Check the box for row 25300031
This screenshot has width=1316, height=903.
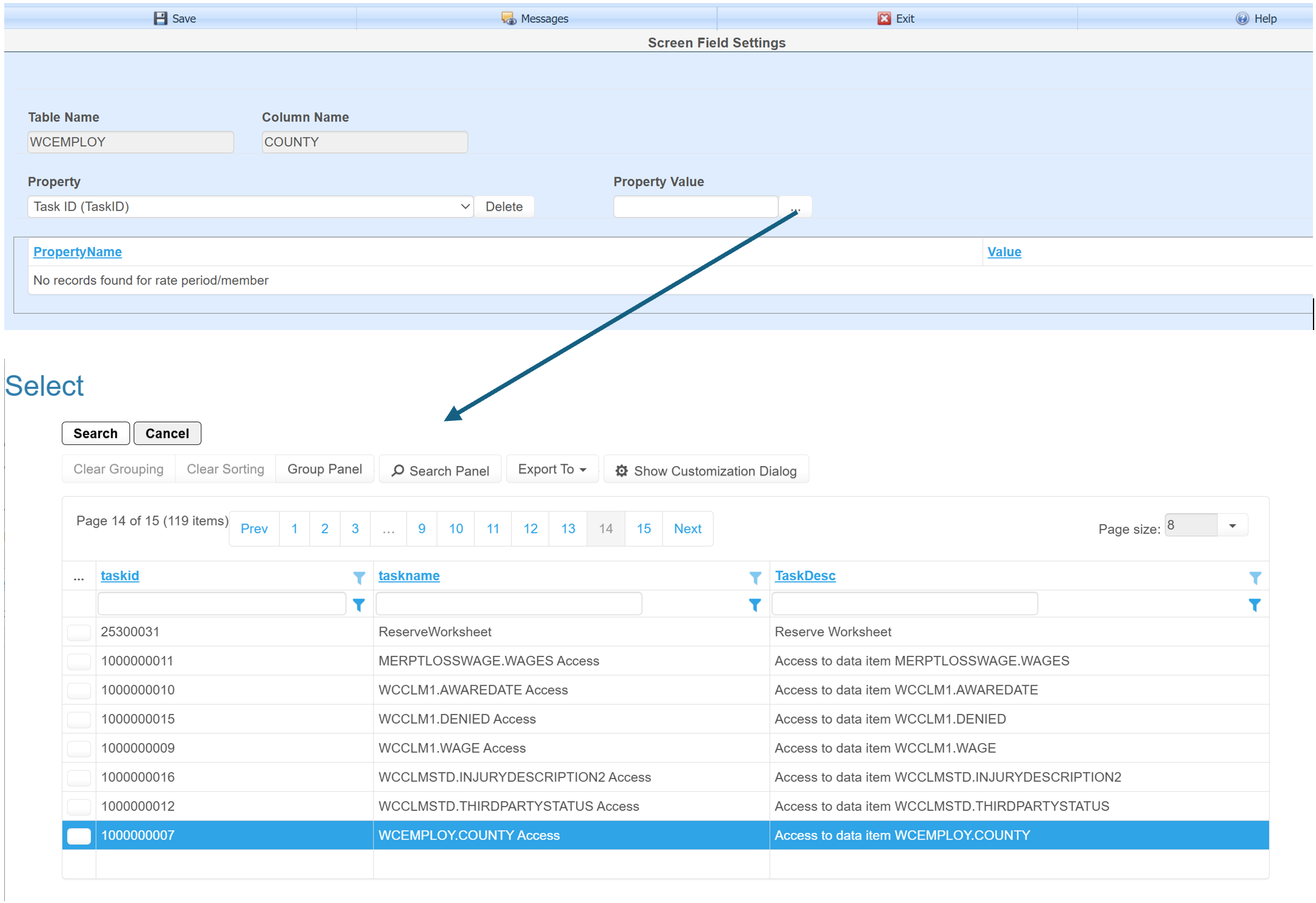point(79,632)
